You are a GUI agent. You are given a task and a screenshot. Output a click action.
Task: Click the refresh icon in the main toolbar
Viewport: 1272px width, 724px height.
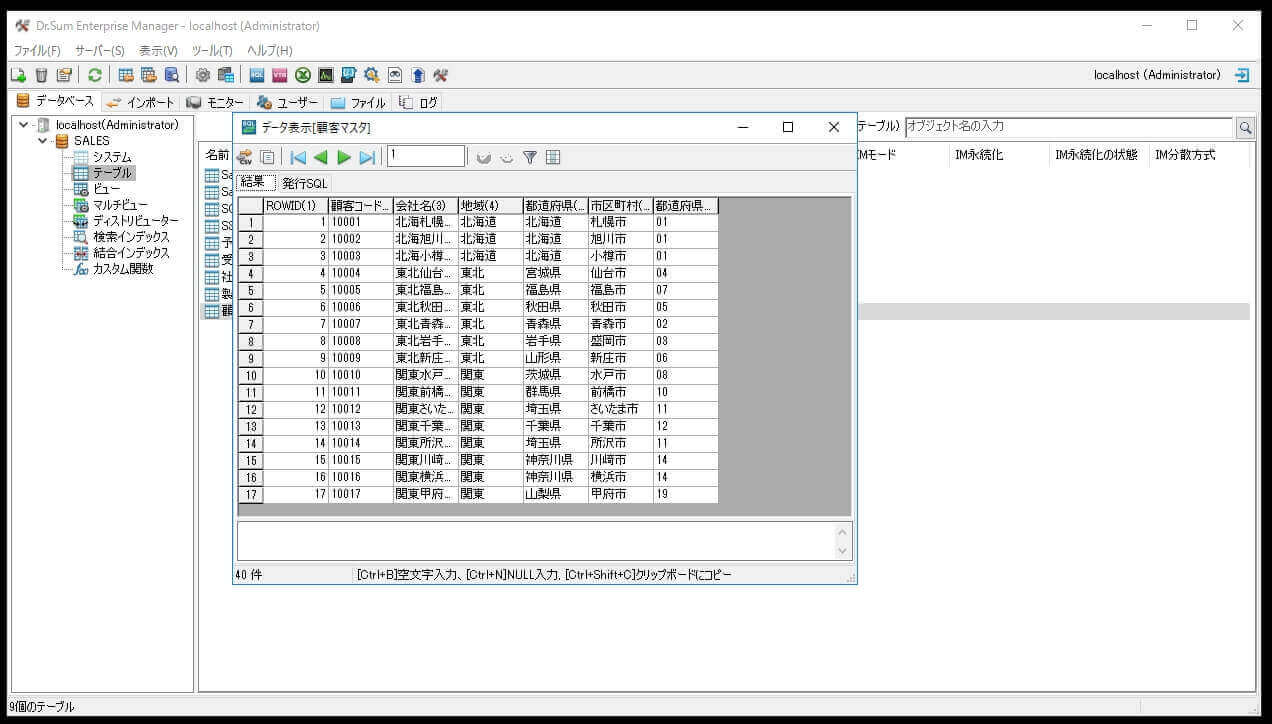(x=94, y=74)
